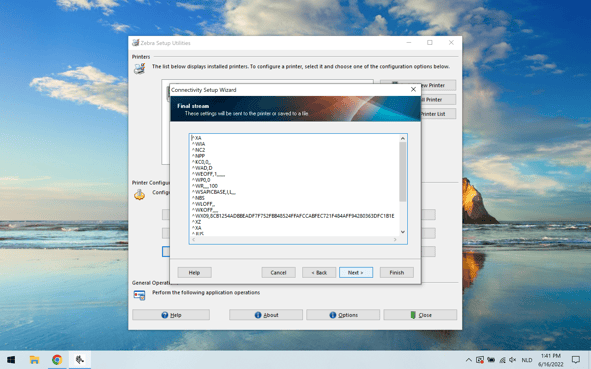Click the ^NC2 line in stream

coord(199,150)
